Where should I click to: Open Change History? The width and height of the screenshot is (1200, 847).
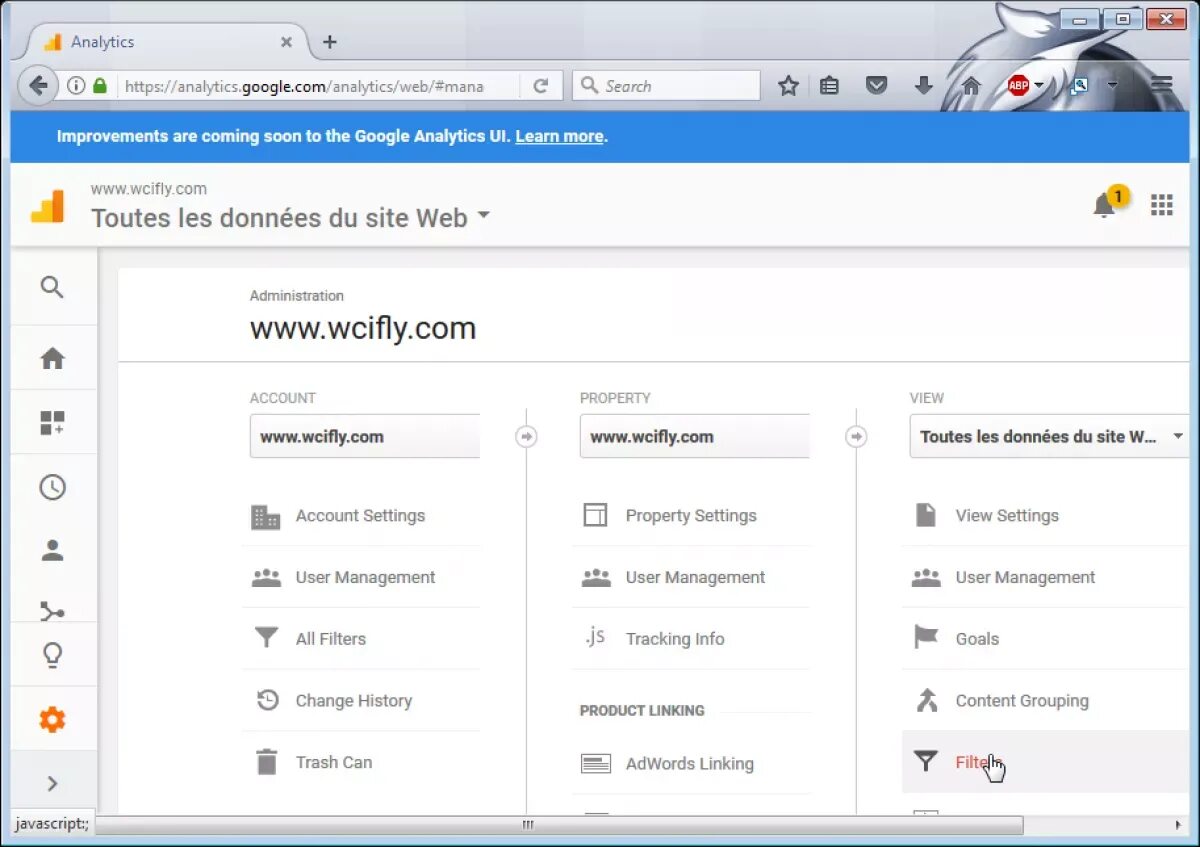point(361,701)
